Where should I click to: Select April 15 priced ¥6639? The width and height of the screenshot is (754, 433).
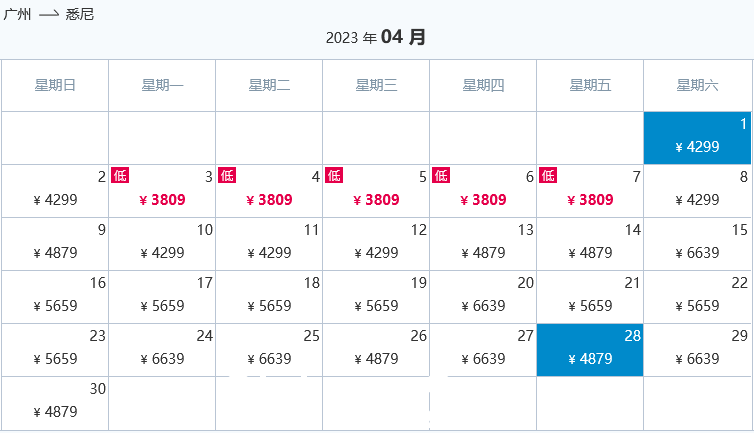click(x=697, y=244)
